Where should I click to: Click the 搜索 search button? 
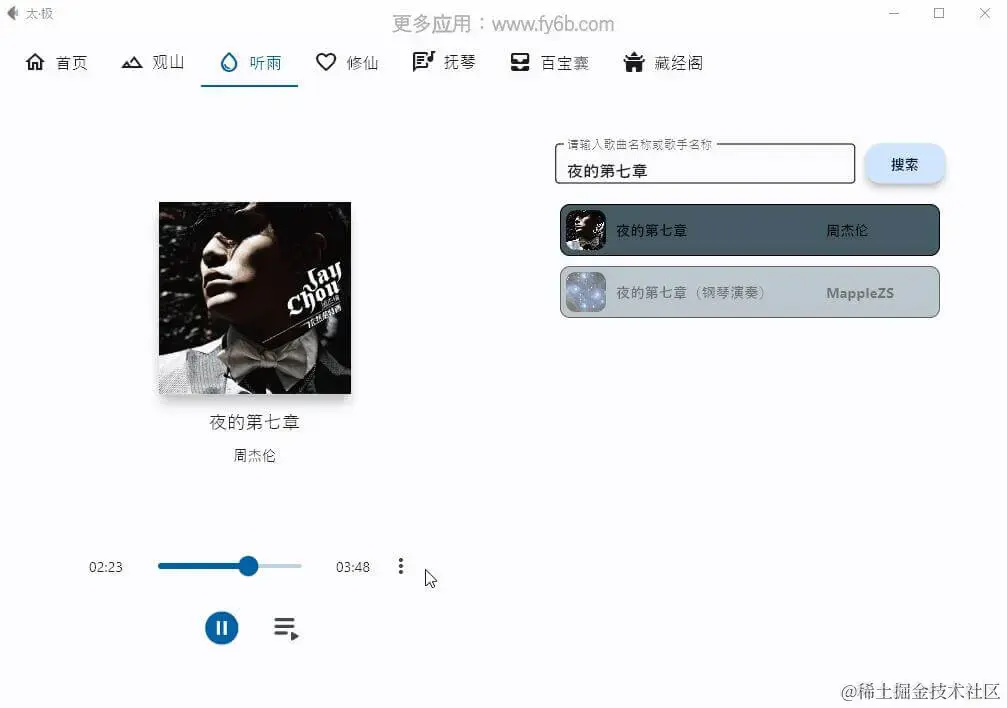tap(904, 164)
